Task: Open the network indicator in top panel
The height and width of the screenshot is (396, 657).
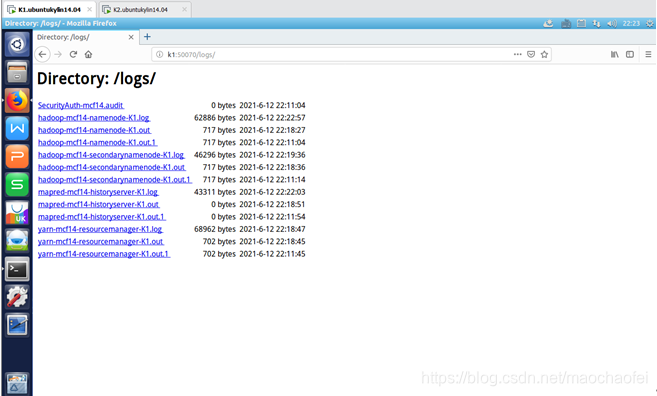Action: coord(596,23)
